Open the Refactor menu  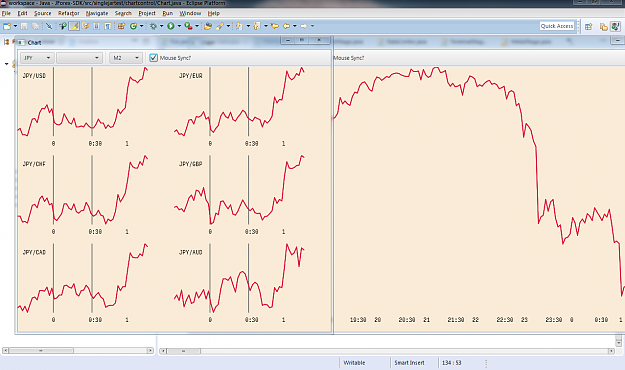coord(69,13)
